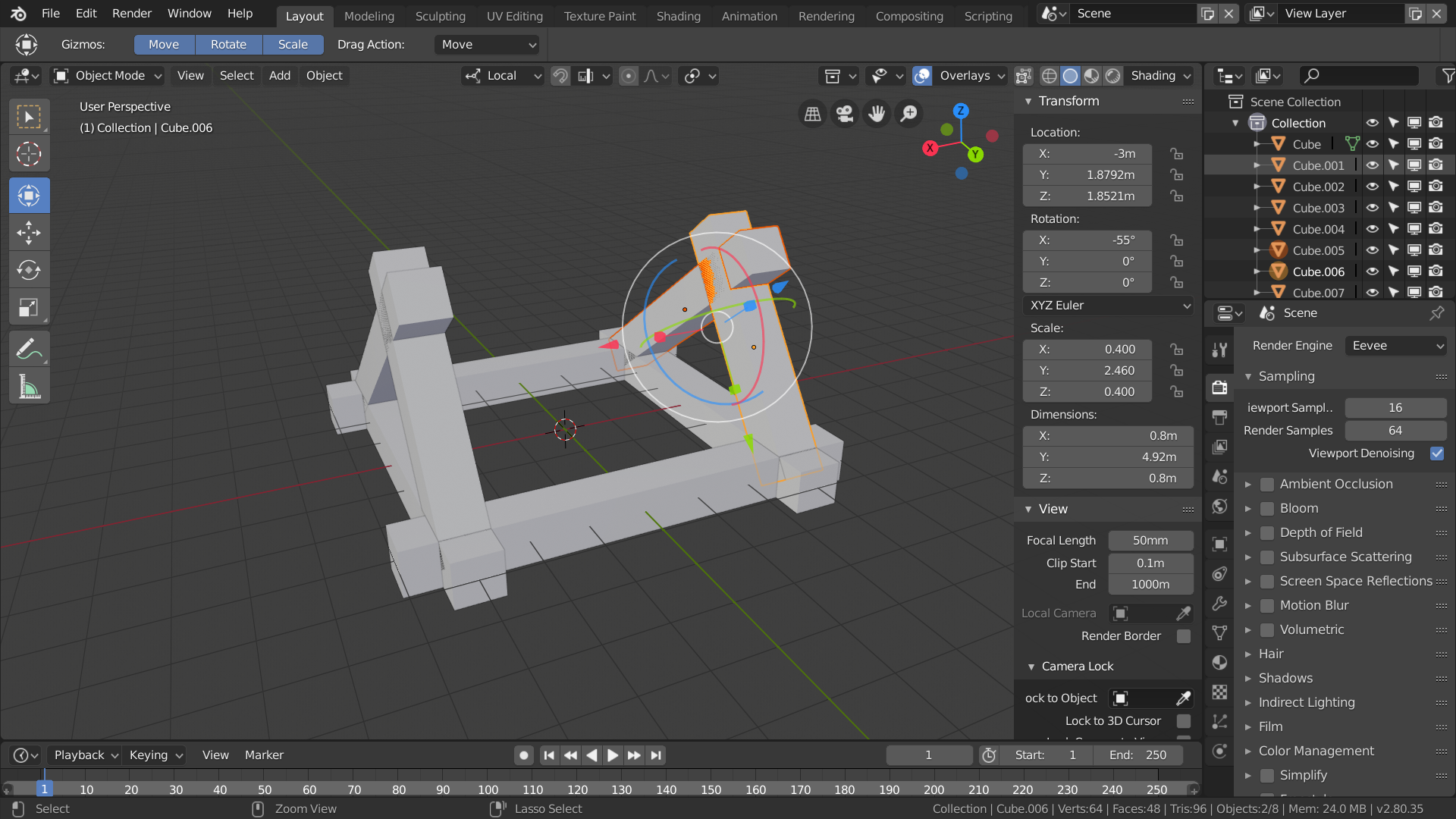Click the outliner search field
The height and width of the screenshot is (819, 1456).
[x=1359, y=76]
